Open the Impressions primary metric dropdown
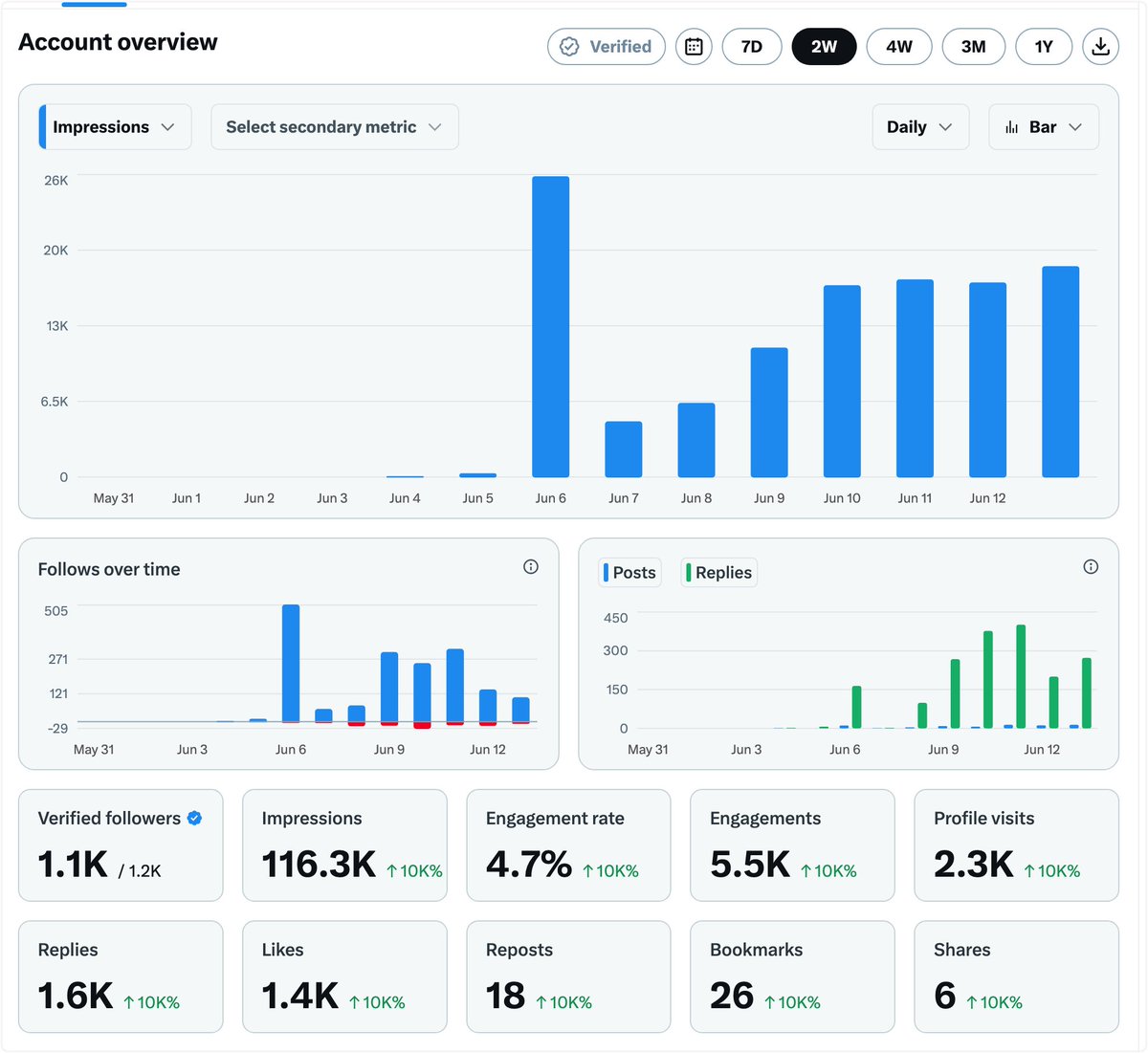The width and height of the screenshot is (1148, 1053). click(x=115, y=127)
